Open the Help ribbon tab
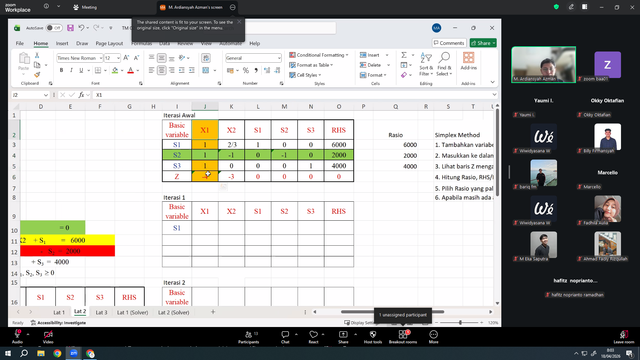Viewport: 640px width, 360px height. [255, 43]
